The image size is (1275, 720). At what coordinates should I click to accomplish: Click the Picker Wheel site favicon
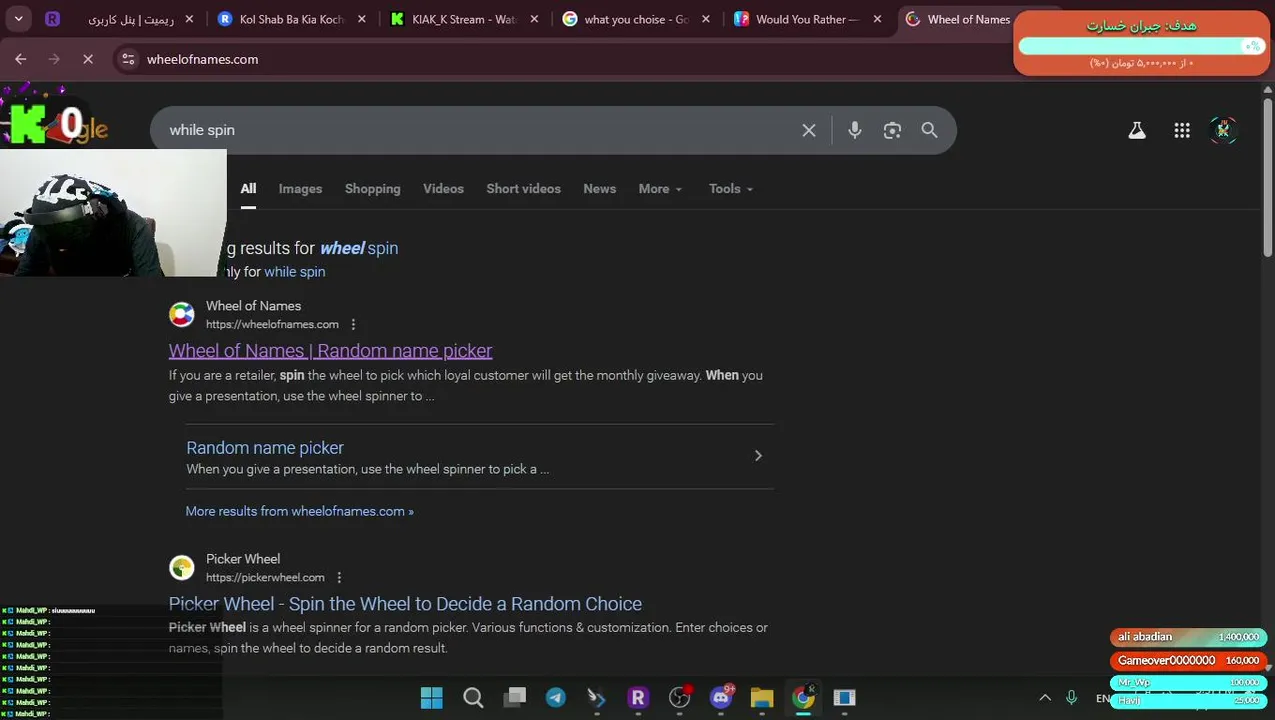181,567
